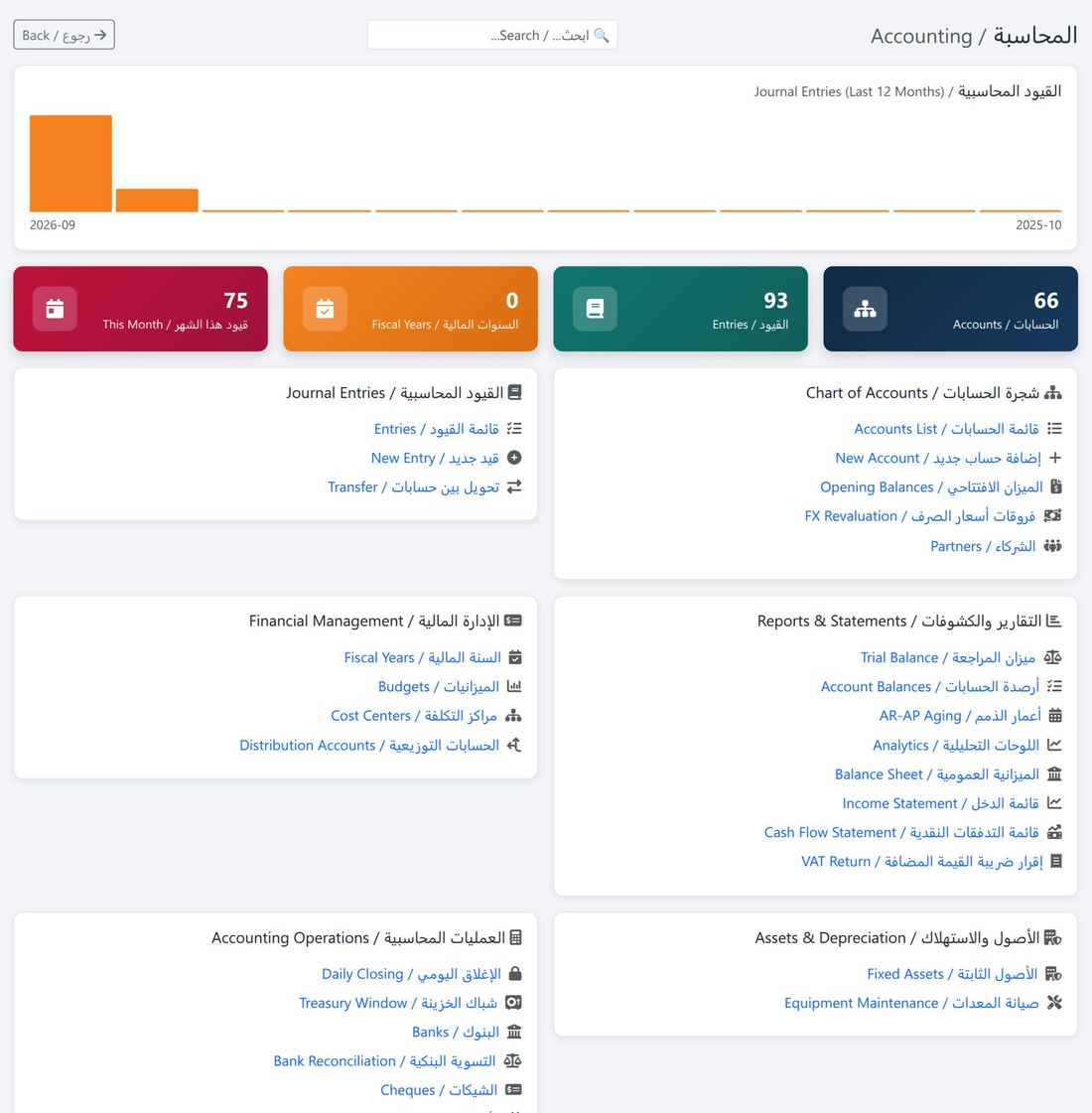Click the money icon beside FX Revaluation
Image resolution: width=1092 pixels, height=1113 pixels.
point(1053,516)
